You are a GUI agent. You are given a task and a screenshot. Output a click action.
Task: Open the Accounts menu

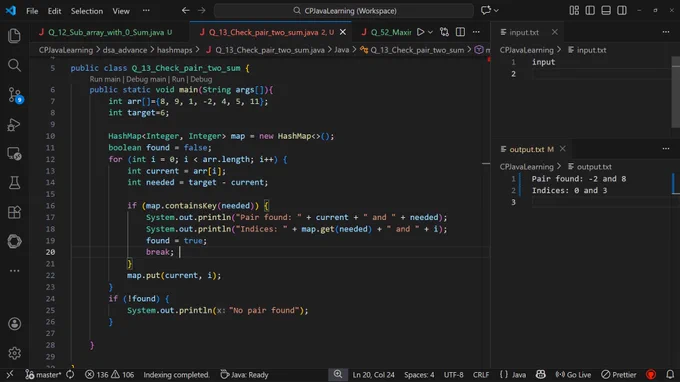point(14,324)
